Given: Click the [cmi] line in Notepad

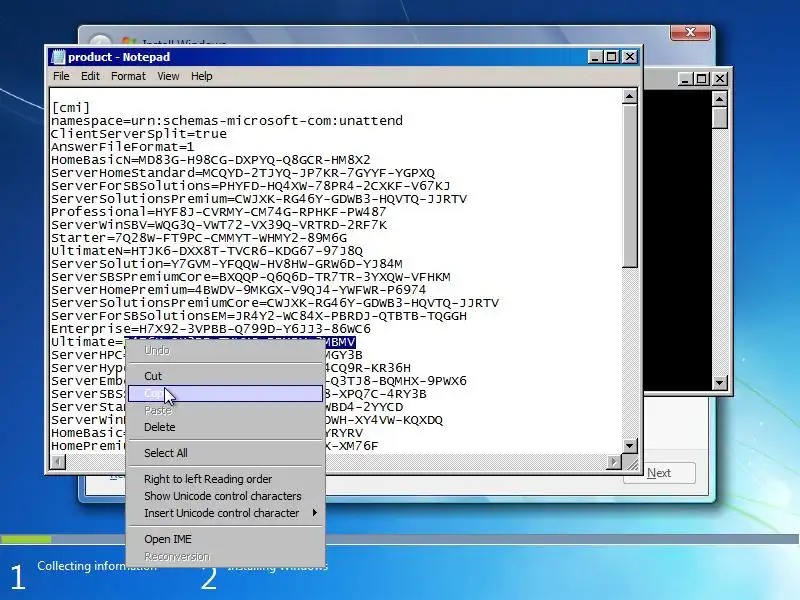Looking at the screenshot, I should tap(70, 108).
